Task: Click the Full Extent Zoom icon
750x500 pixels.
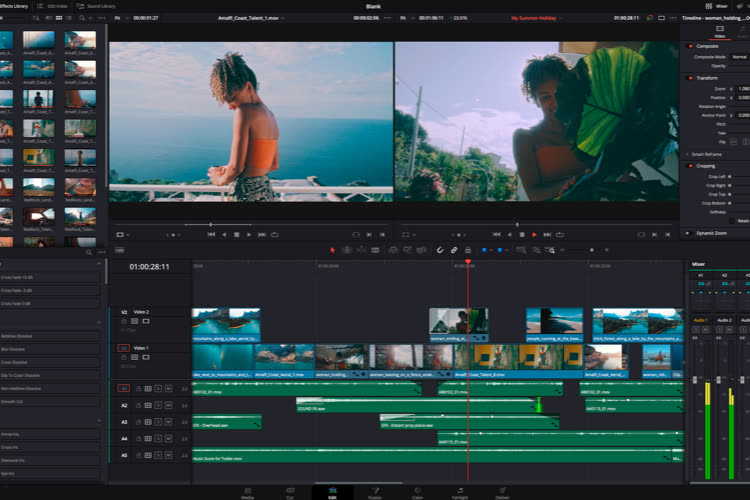Action: point(521,250)
